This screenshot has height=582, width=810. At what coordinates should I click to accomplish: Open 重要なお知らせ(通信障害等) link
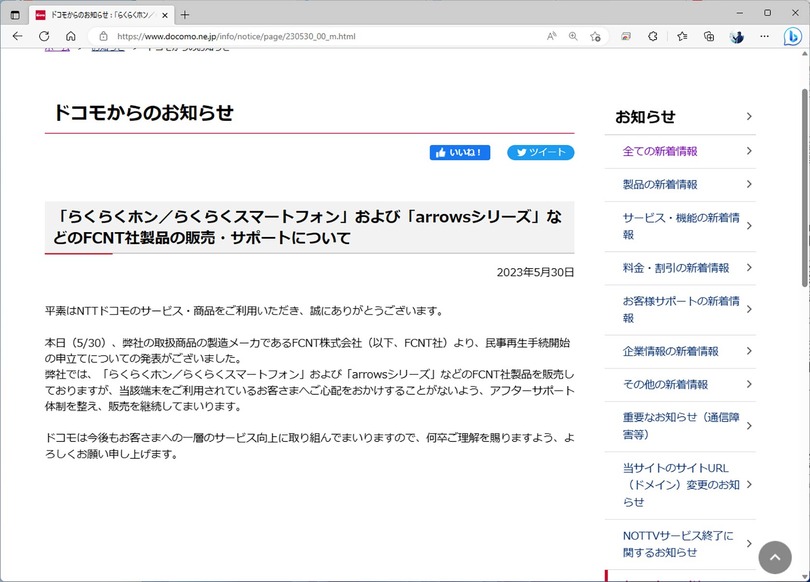pos(681,426)
